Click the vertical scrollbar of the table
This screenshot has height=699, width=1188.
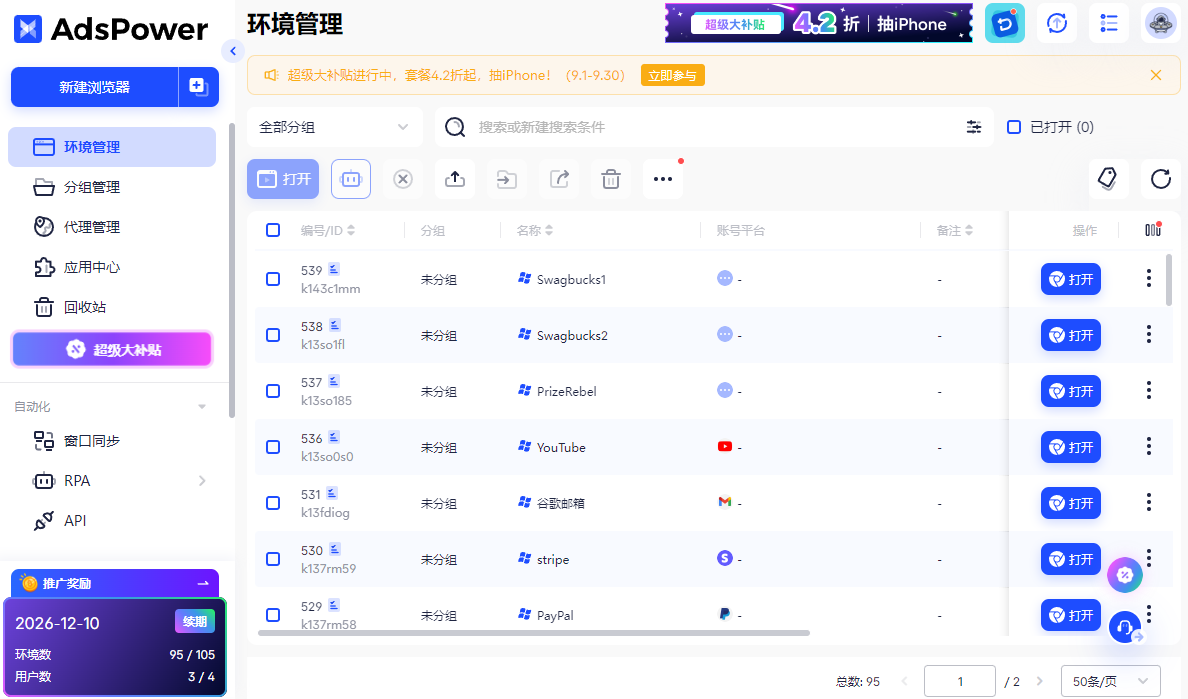(x=1169, y=280)
